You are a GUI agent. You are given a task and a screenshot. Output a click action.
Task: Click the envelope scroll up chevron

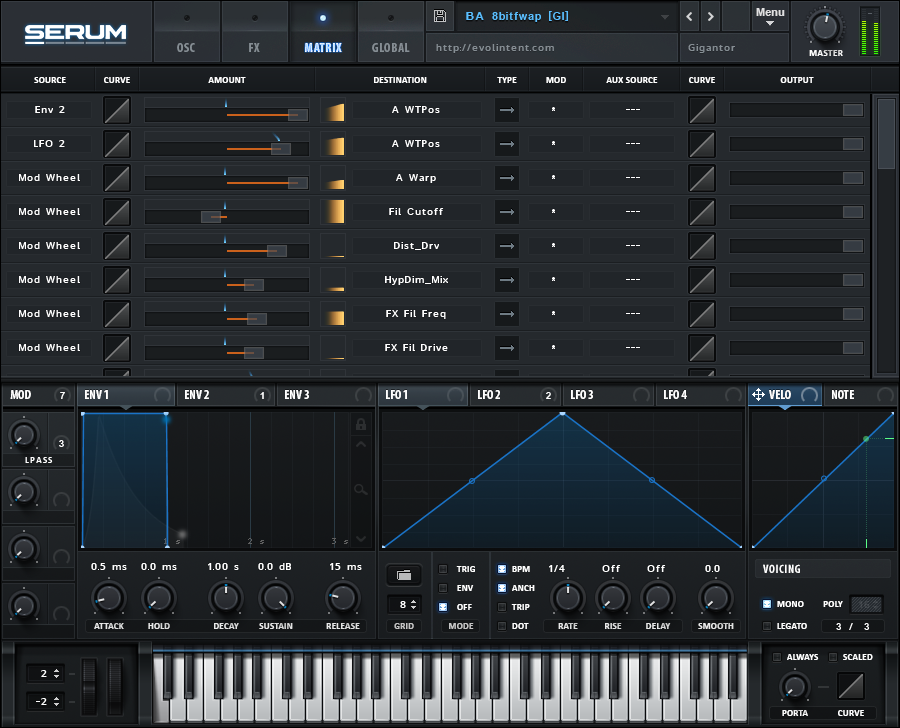tap(360, 444)
